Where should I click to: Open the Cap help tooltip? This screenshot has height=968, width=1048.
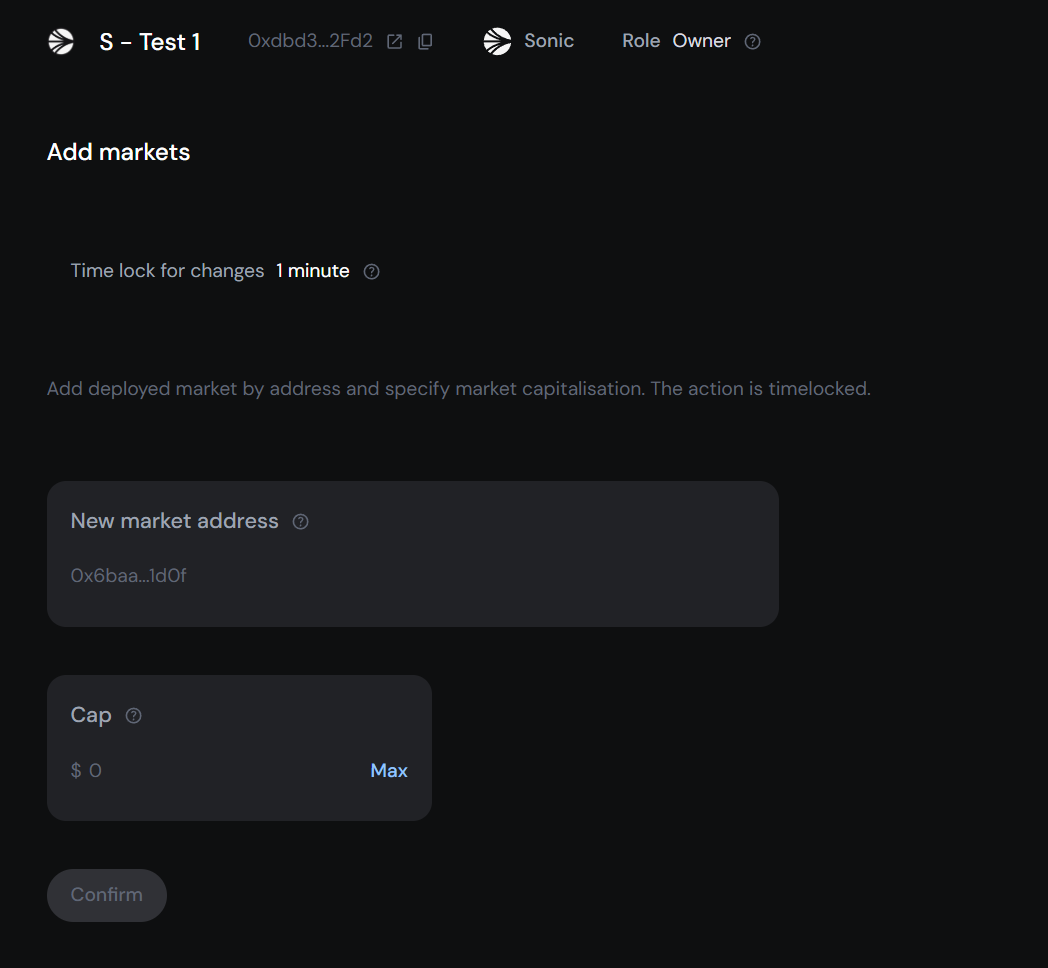[133, 715]
